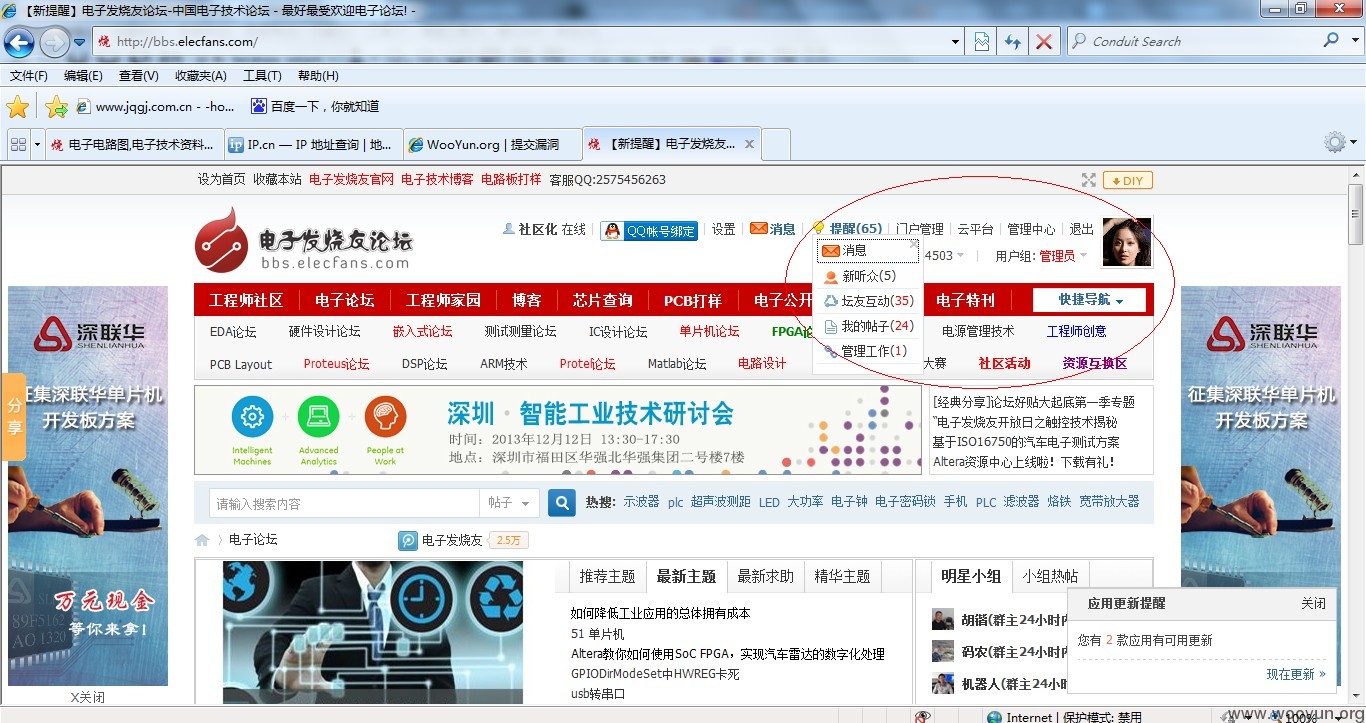Click the forum search input field
1366x723 pixels.
pos(344,503)
